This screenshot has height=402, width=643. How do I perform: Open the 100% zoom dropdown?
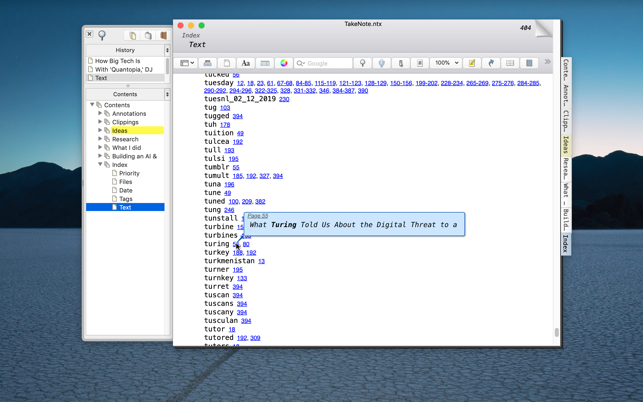(x=446, y=63)
